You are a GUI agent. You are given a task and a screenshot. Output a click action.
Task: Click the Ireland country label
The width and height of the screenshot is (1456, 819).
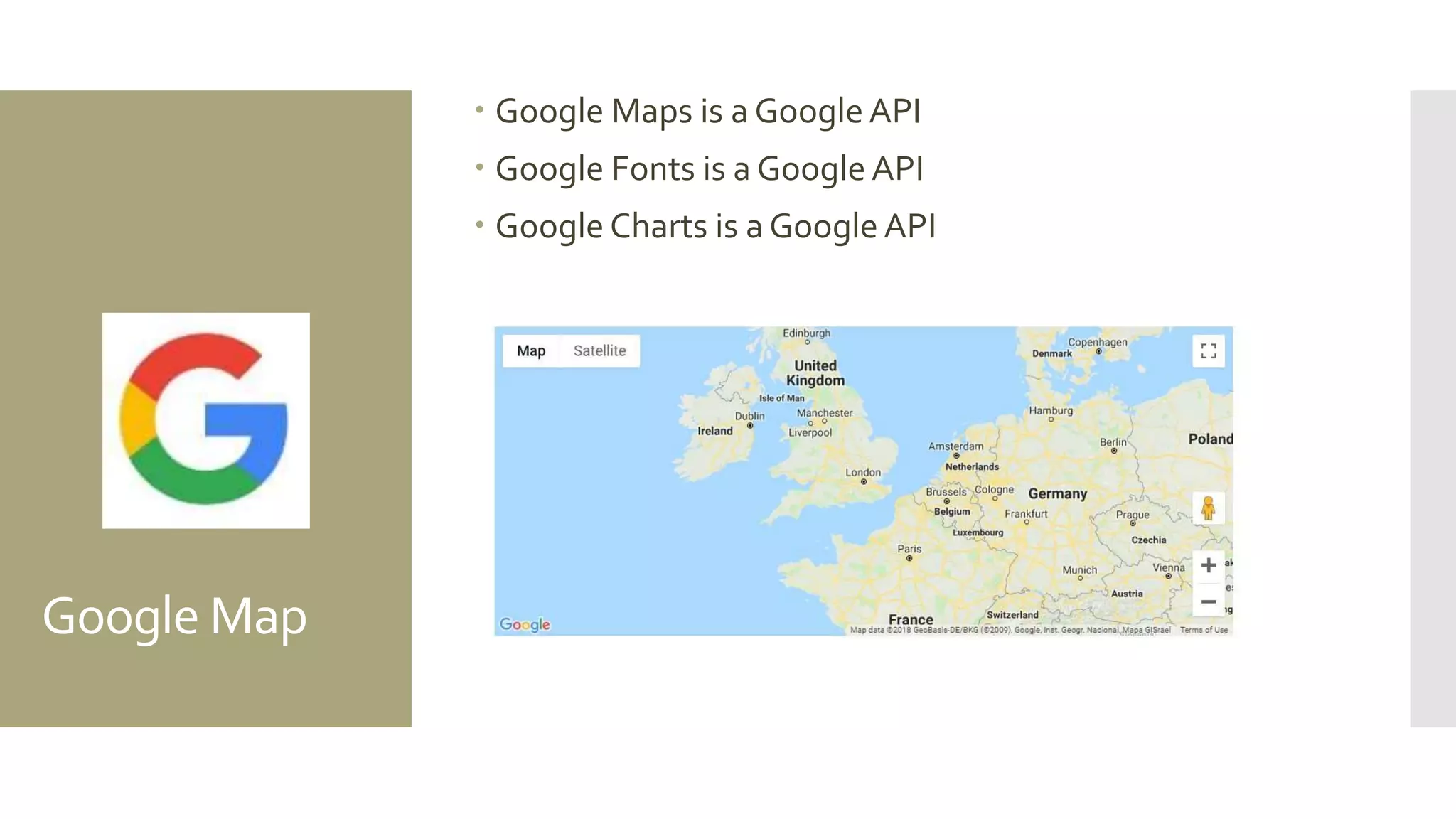[x=714, y=431]
